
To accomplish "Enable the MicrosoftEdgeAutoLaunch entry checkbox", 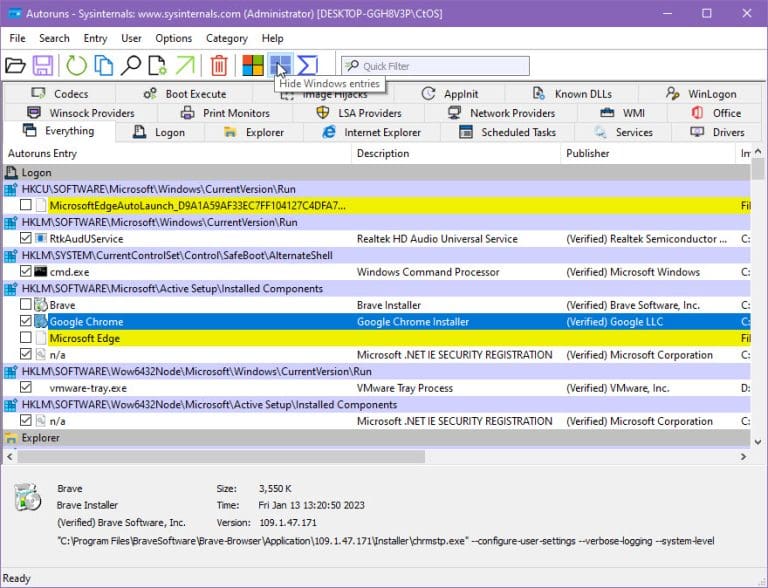I will click(26, 205).
